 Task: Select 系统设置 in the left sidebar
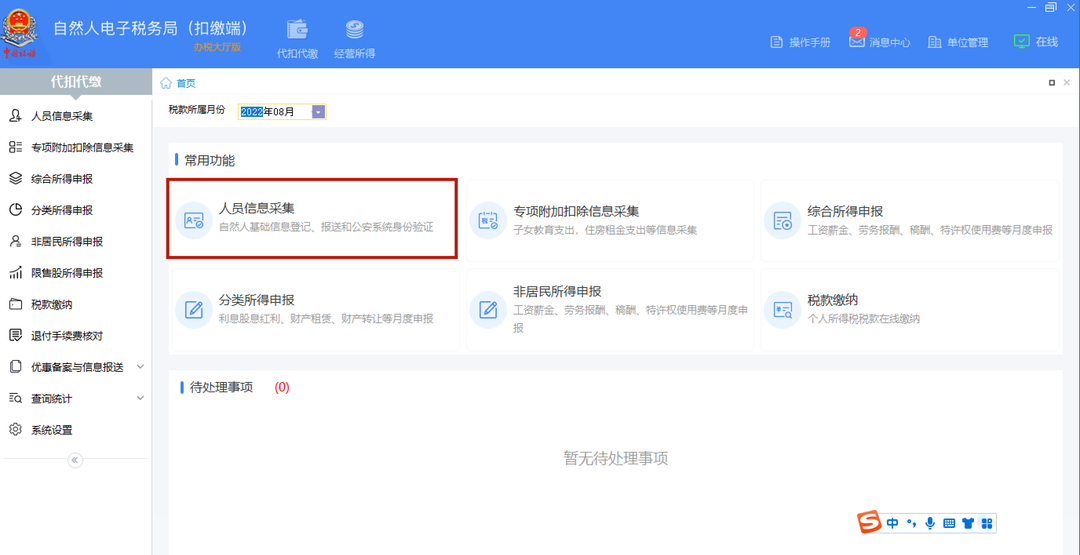click(52, 430)
